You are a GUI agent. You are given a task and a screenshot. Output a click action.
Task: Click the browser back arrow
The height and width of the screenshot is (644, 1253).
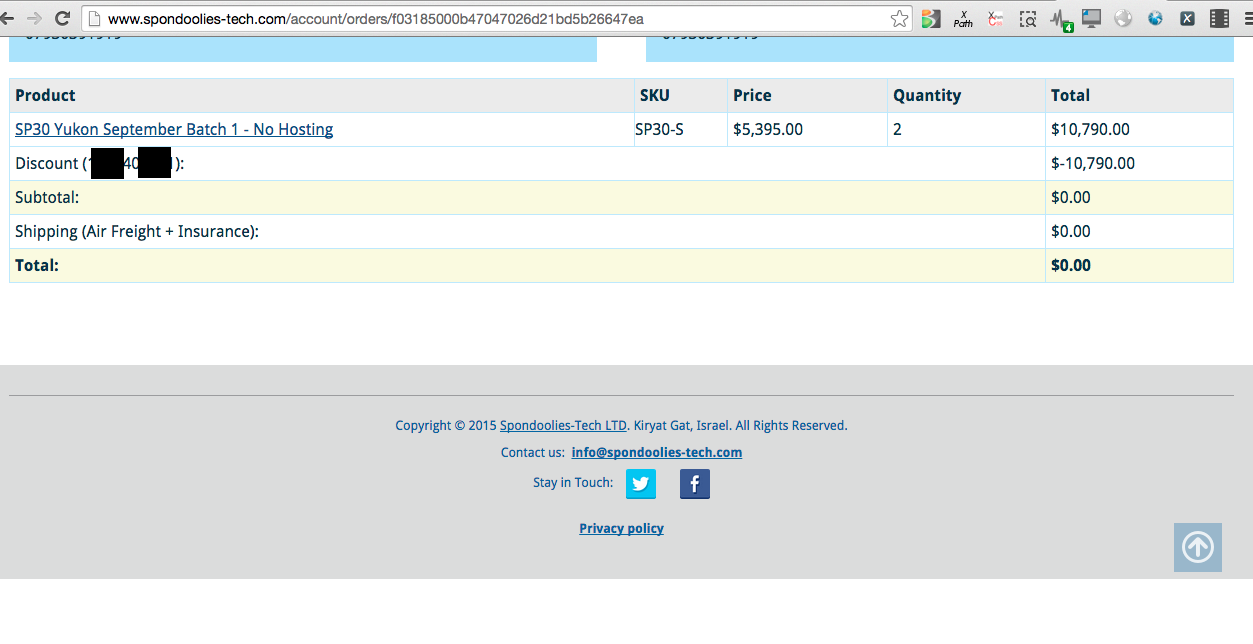tap(5, 18)
